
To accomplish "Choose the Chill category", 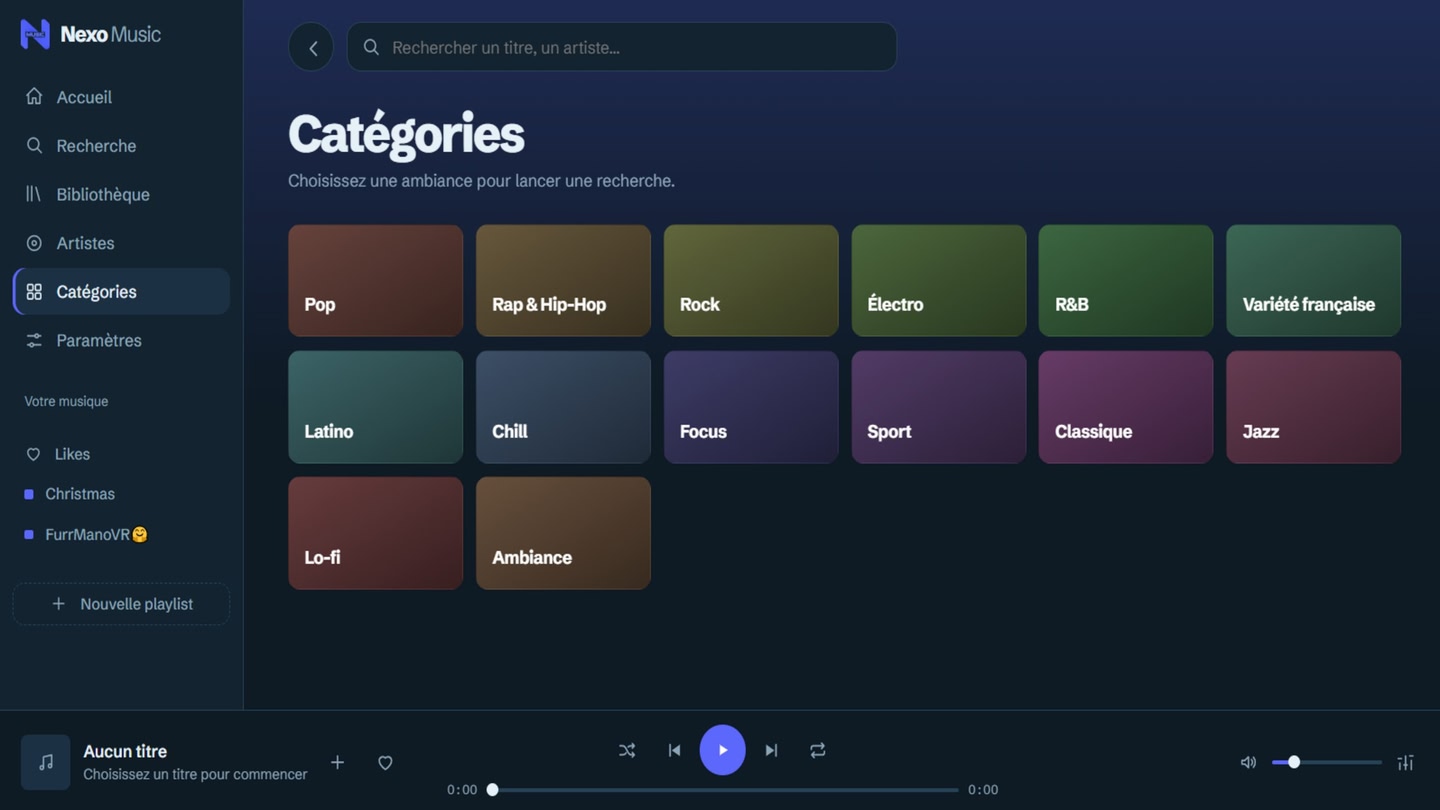I will pyautogui.click(x=563, y=407).
